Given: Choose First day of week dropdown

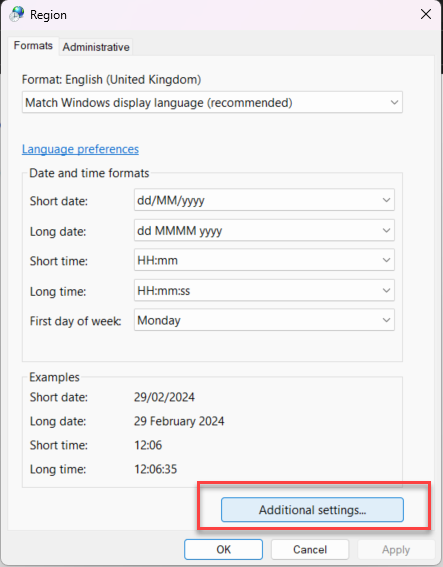Looking at the screenshot, I should (264, 320).
